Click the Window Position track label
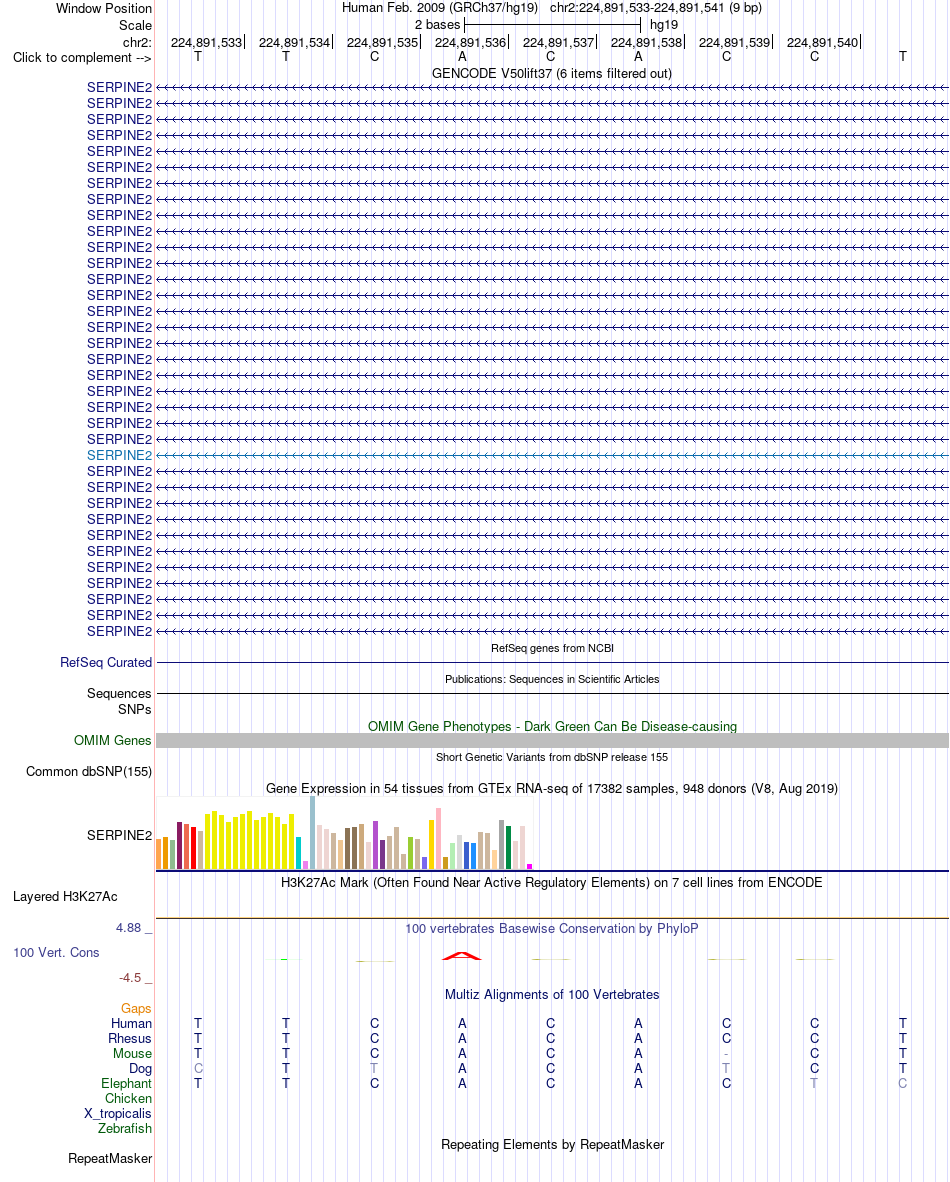 (x=103, y=8)
